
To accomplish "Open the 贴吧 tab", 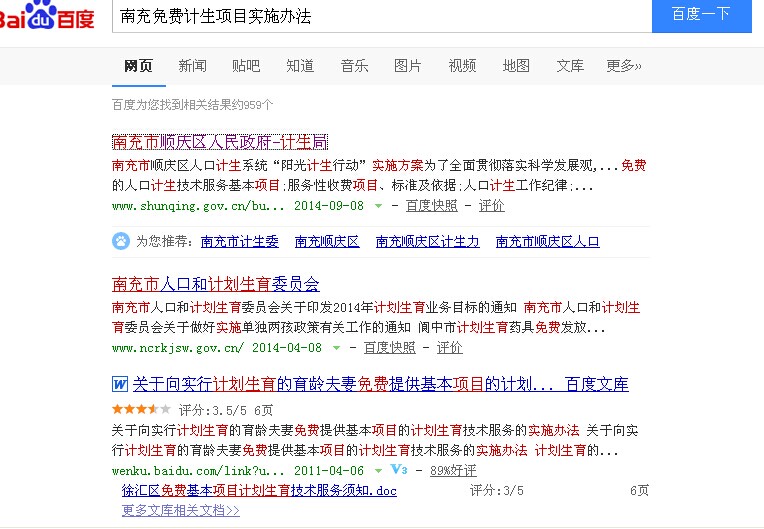I will (246, 66).
